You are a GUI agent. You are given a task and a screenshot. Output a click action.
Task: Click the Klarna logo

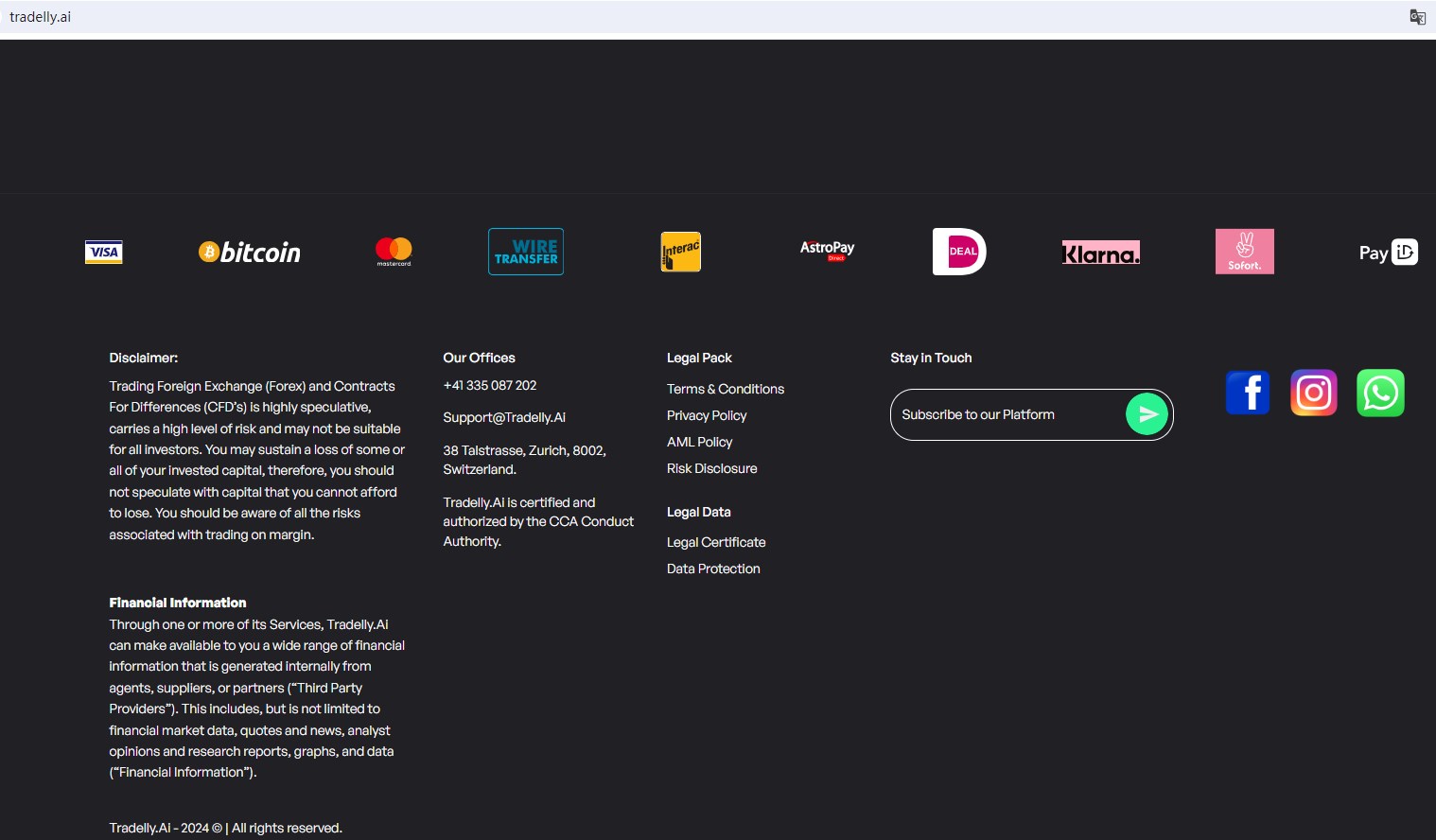point(1101,253)
